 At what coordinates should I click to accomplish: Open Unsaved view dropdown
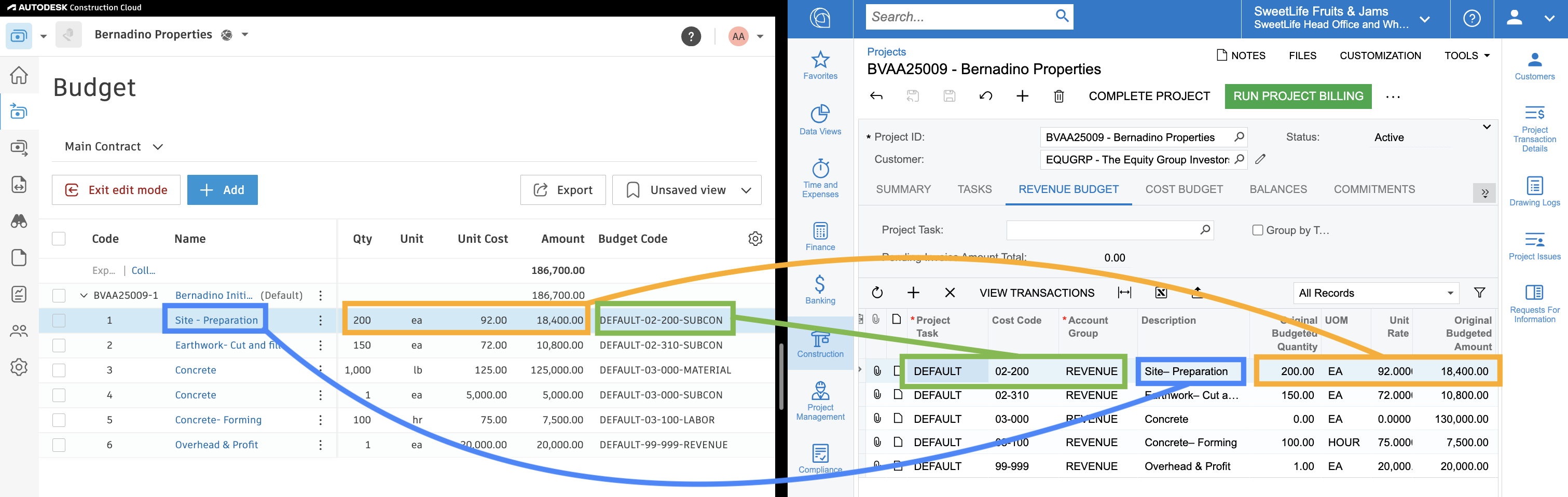(x=686, y=190)
